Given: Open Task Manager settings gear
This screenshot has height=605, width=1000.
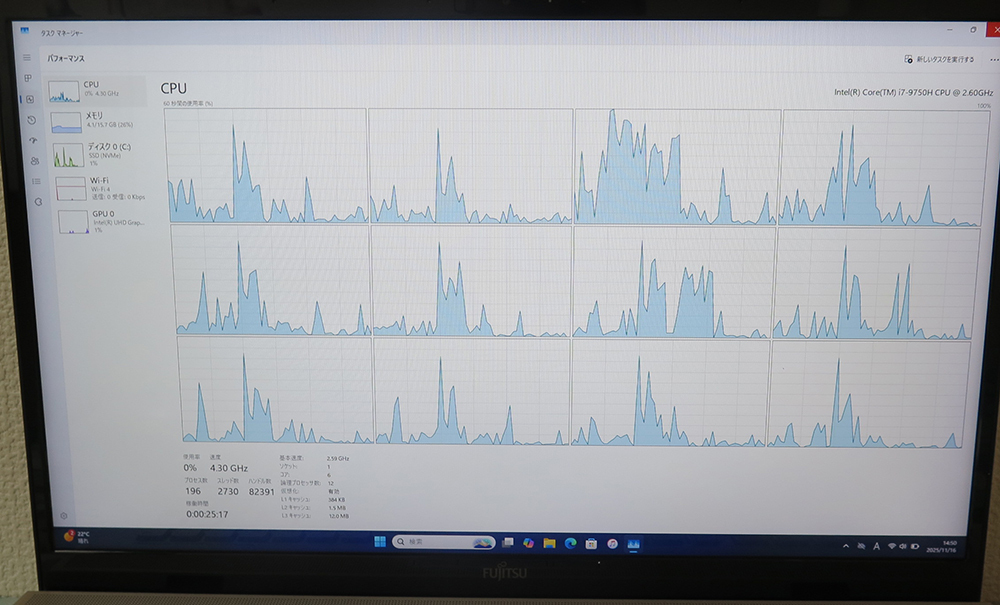Looking at the screenshot, I should [x=63, y=516].
